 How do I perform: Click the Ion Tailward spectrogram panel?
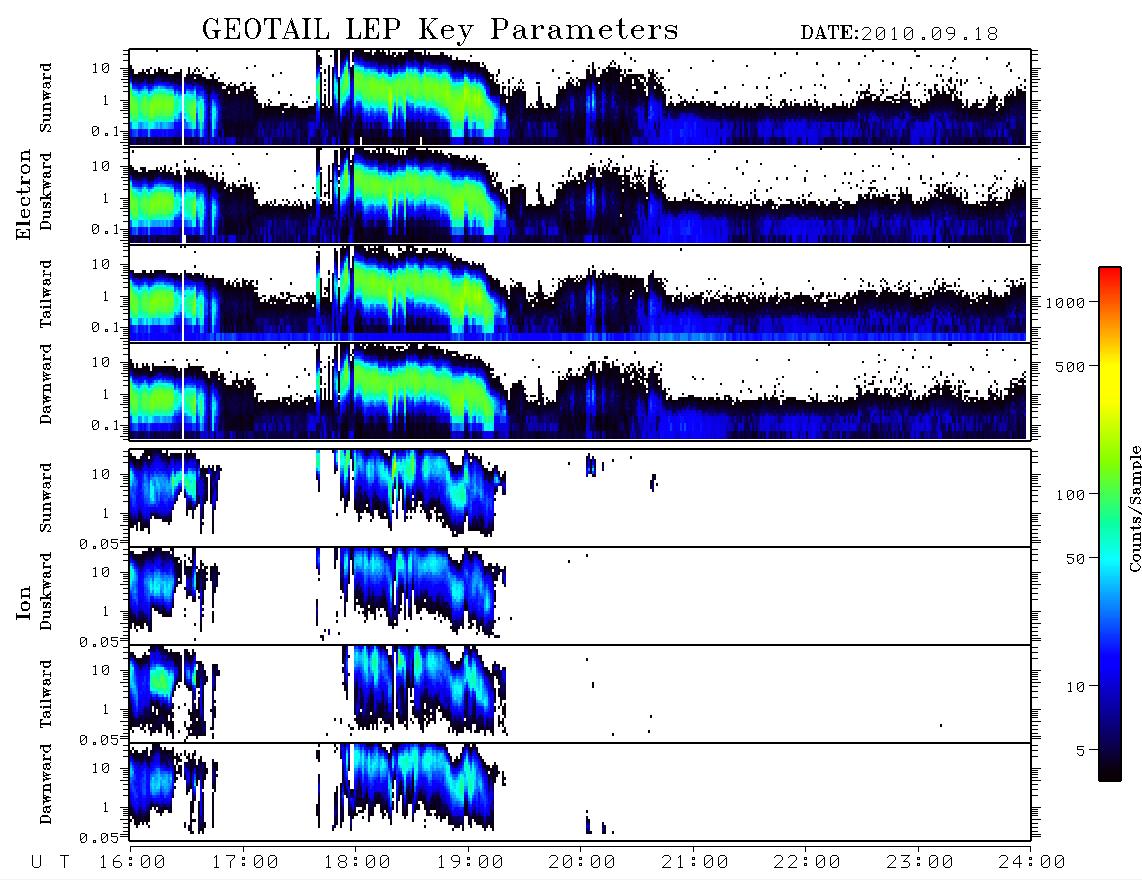click(580, 694)
